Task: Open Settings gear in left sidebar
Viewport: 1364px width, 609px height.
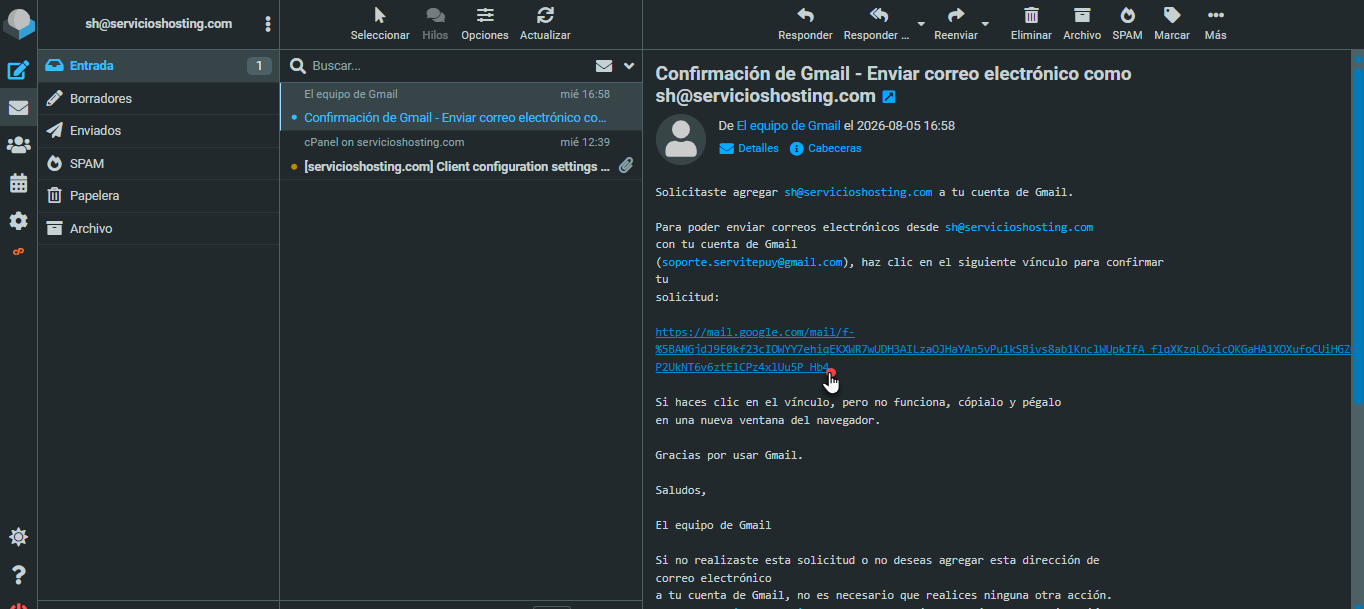Action: 18,220
